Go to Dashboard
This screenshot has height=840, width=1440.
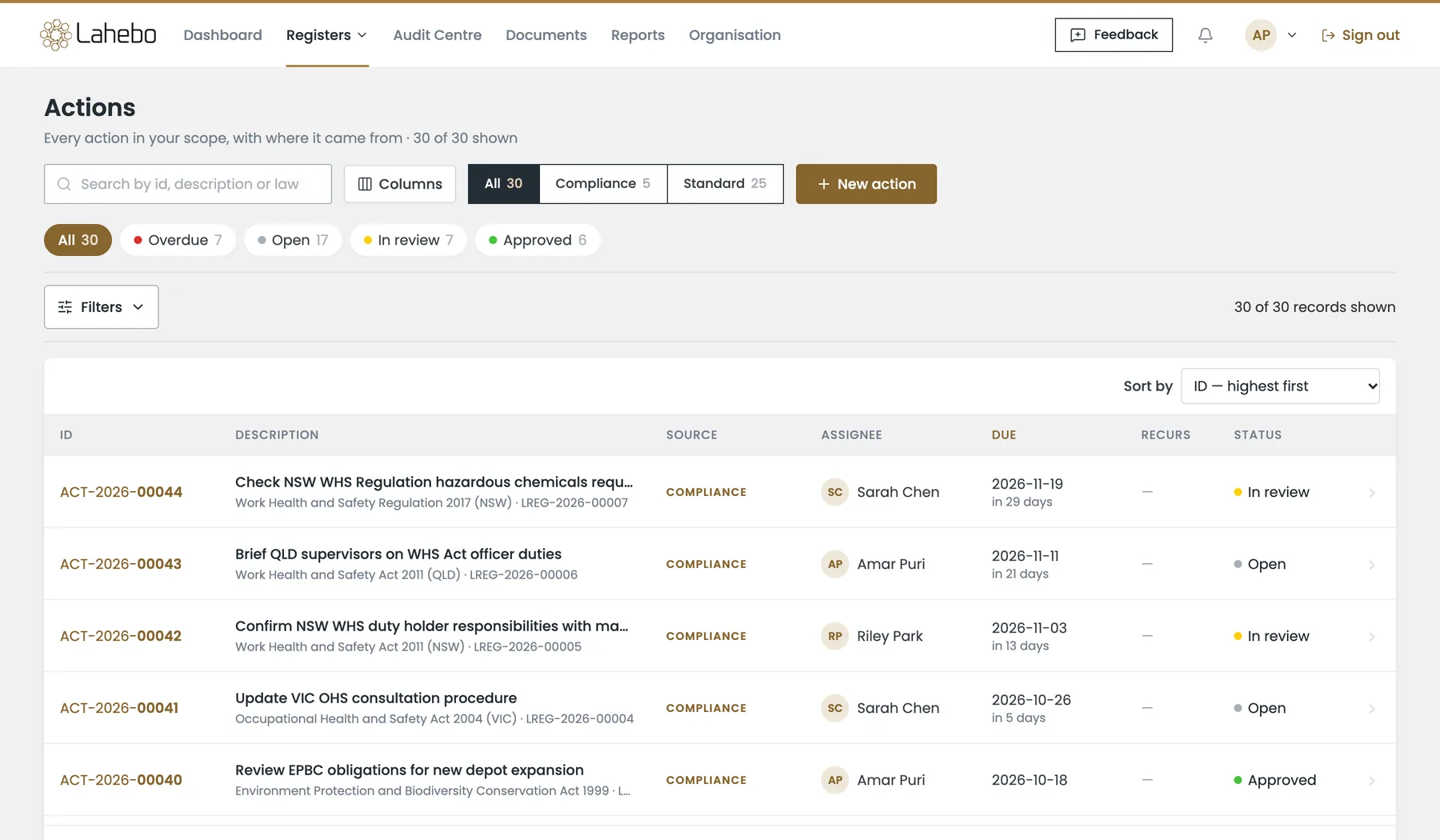[x=222, y=35]
